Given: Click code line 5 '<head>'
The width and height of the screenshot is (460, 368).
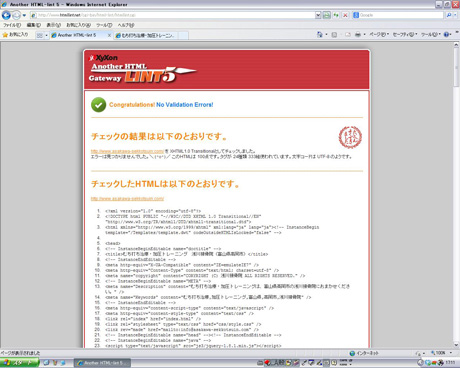Looking at the screenshot, I should (x=113, y=243).
